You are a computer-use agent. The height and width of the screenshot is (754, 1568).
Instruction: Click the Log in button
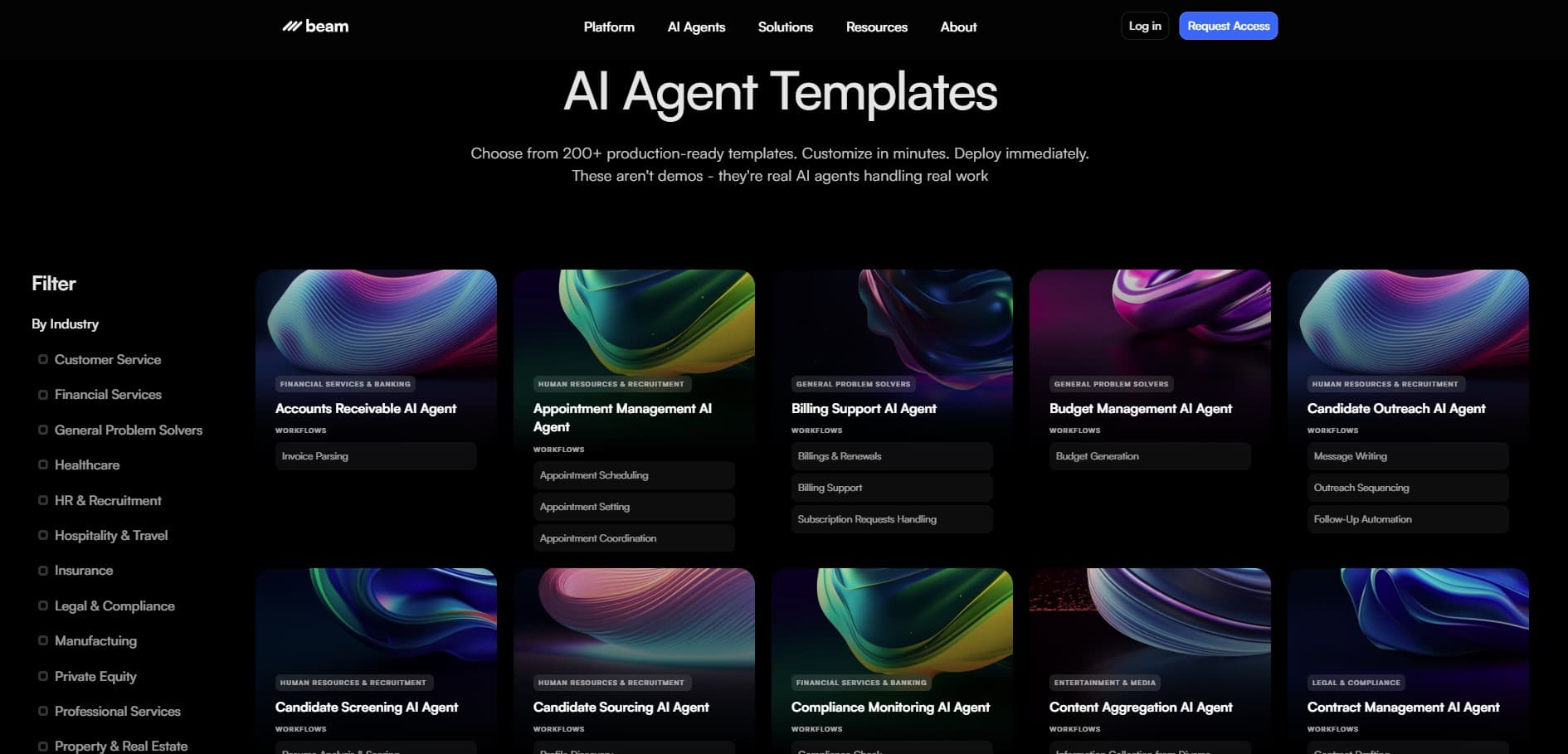1144,26
